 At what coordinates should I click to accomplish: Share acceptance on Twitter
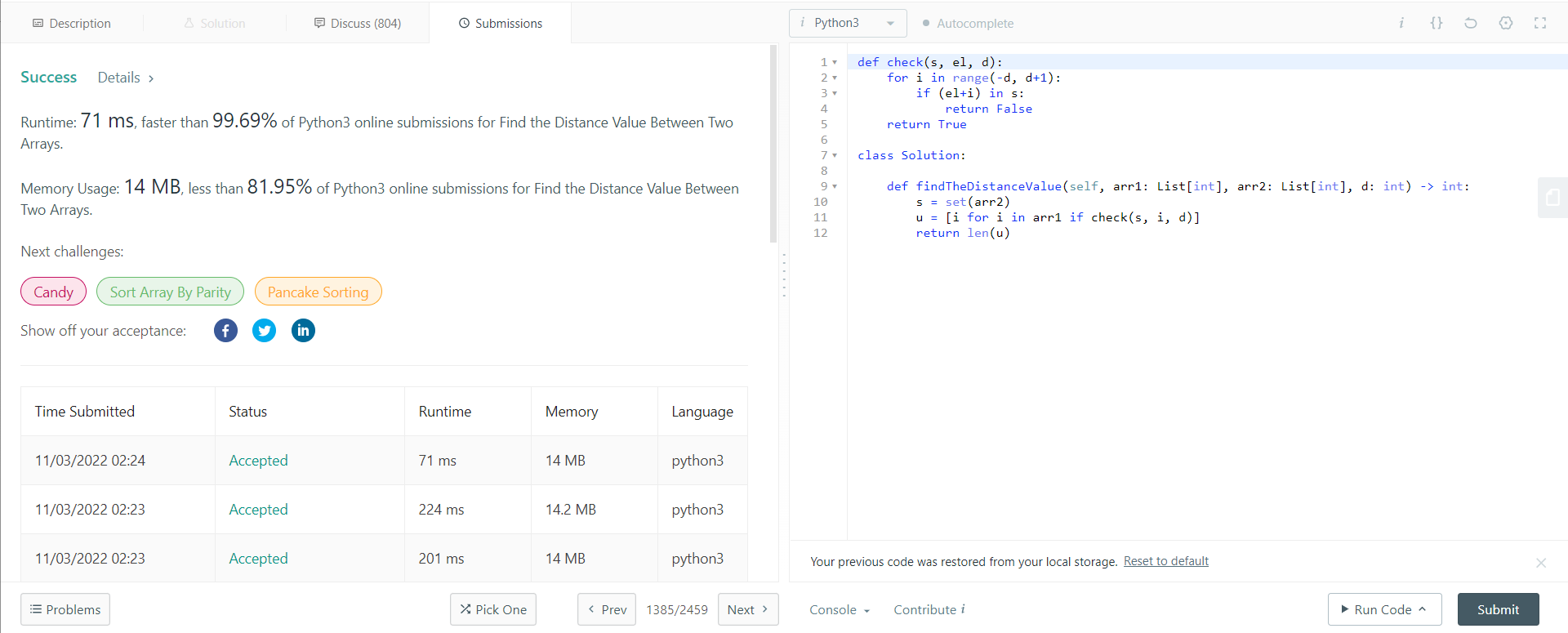(264, 331)
